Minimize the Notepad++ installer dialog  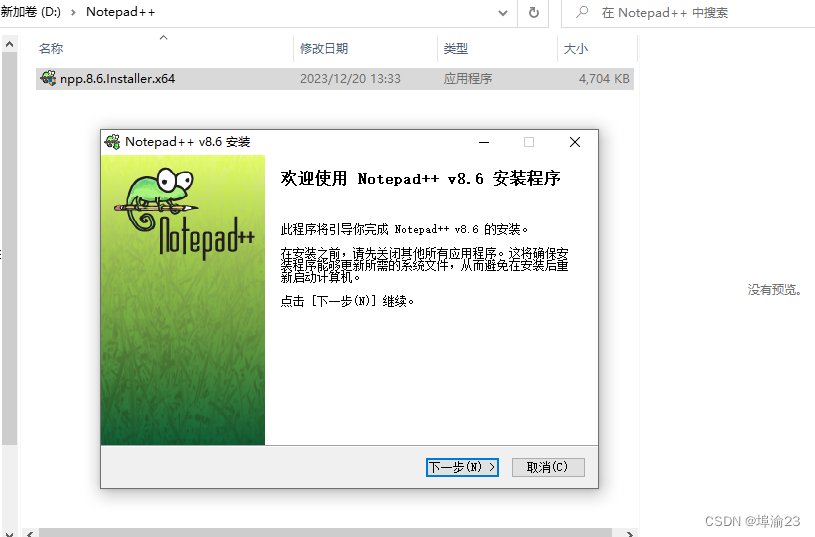point(484,142)
